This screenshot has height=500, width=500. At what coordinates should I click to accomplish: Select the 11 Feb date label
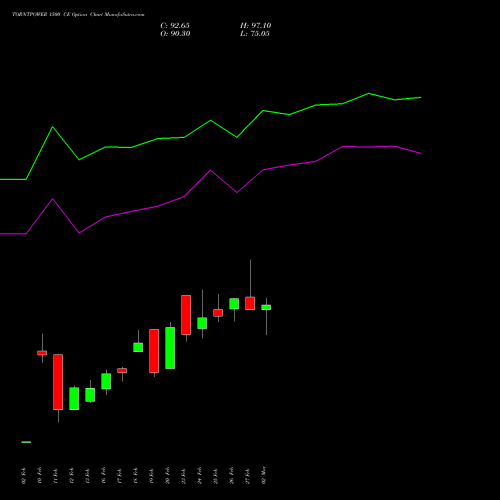pyautogui.click(x=56, y=476)
